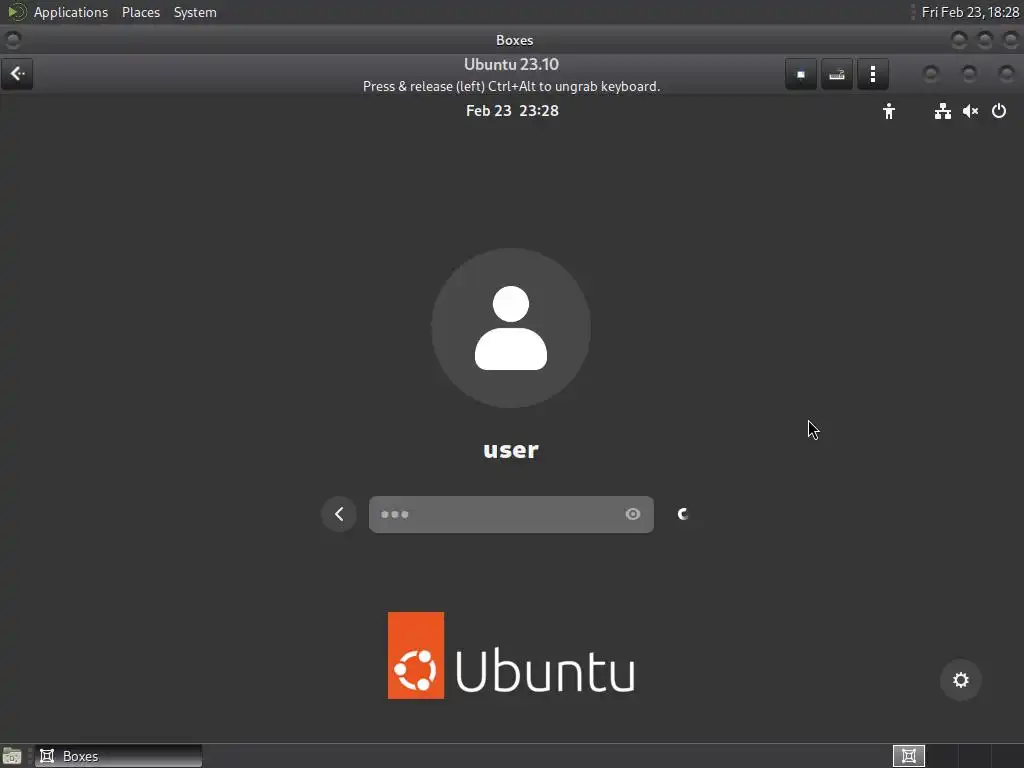The width and height of the screenshot is (1024, 768).
Task: Open the keyboard shortcuts send-keys button
Action: 837,74
